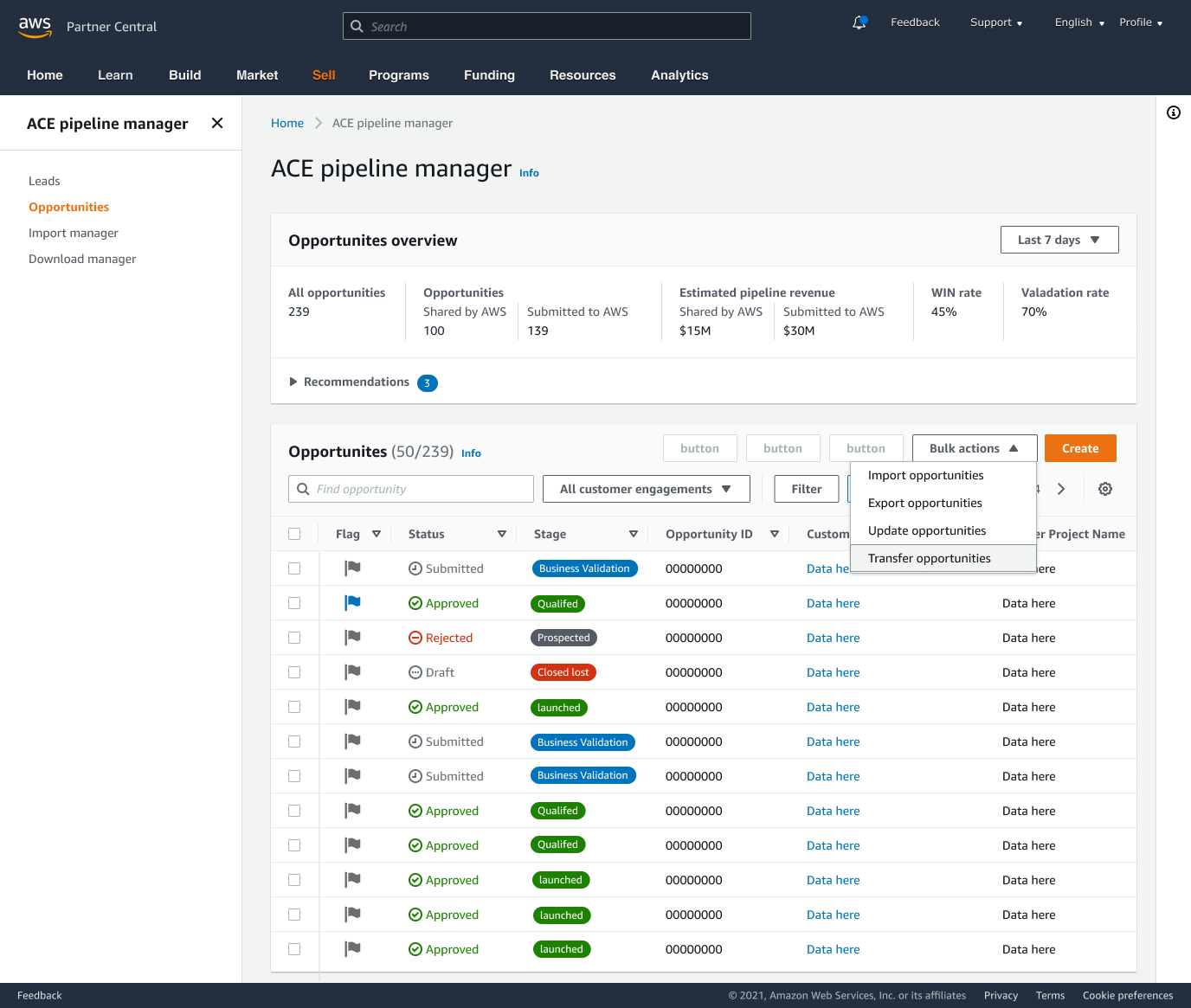Click the Closed lost stage badge
Viewport: 1191px width, 1008px height.
click(x=563, y=672)
